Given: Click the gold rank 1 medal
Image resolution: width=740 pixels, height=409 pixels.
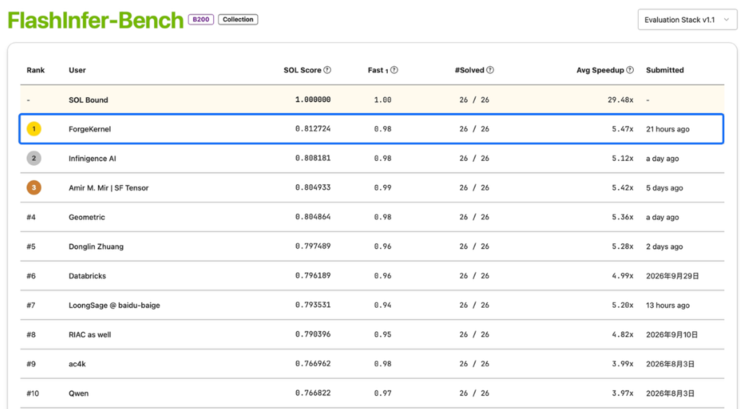Looking at the screenshot, I should 34,129.
